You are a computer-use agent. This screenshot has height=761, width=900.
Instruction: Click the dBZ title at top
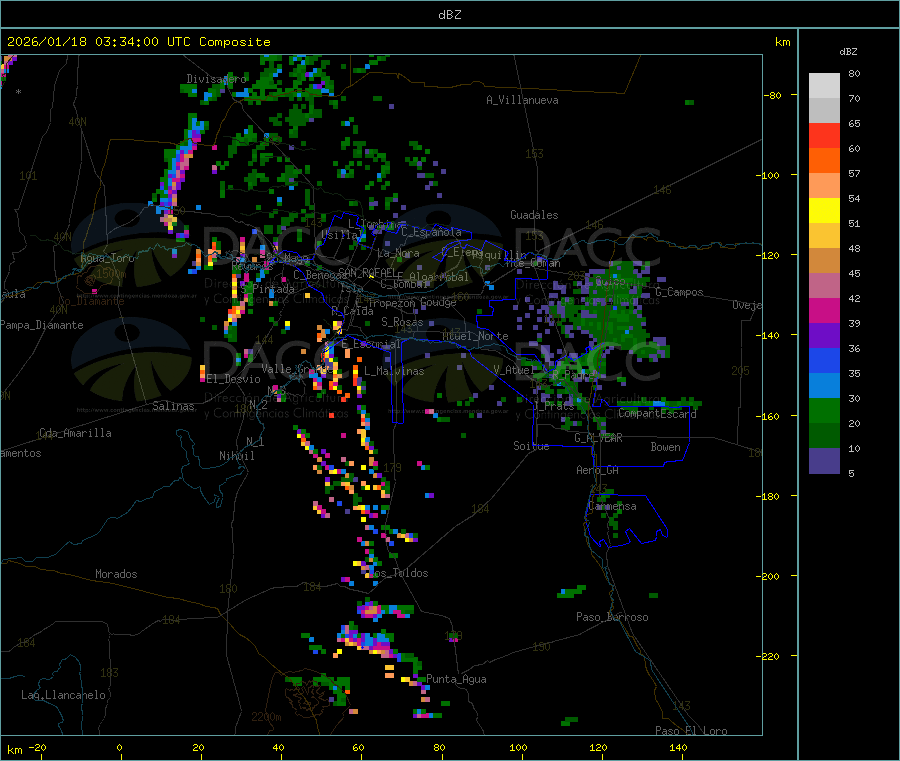449,15
